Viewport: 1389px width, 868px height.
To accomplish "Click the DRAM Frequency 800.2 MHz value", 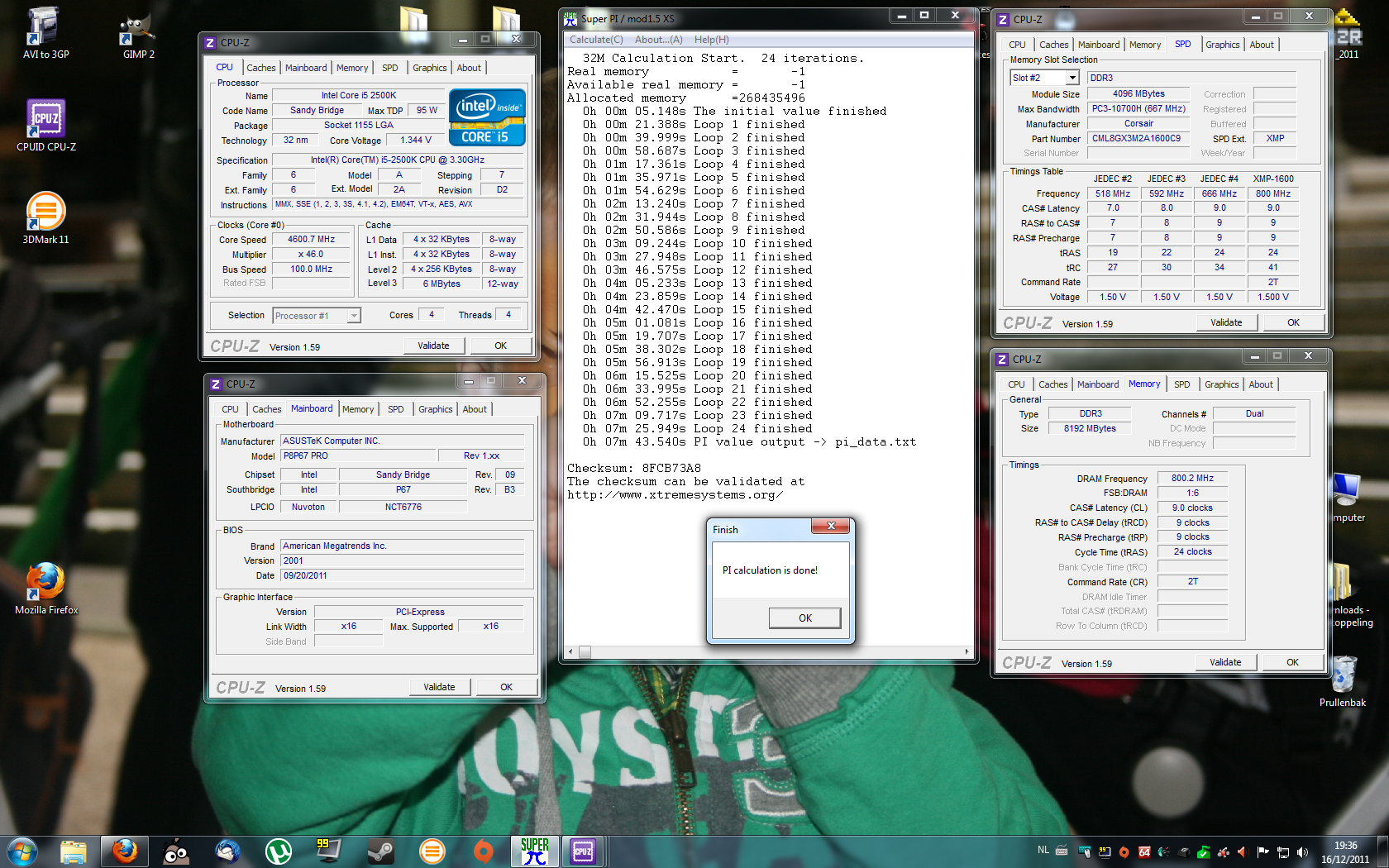I will [x=1192, y=479].
